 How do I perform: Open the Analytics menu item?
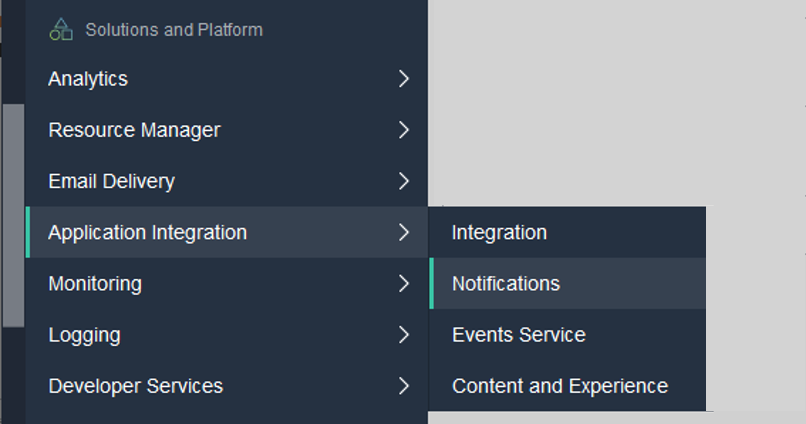click(x=88, y=79)
